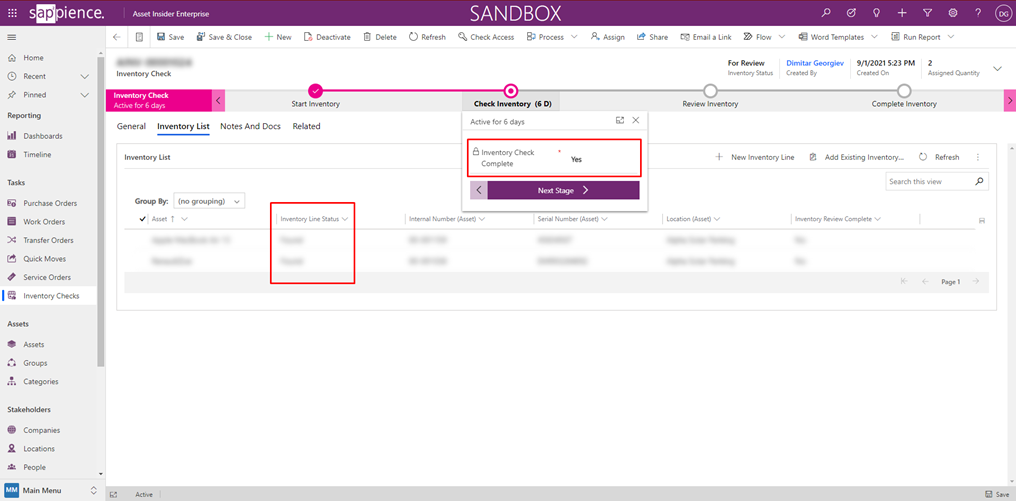Open the settings gear icon
The height and width of the screenshot is (501, 1016).
tap(952, 13)
